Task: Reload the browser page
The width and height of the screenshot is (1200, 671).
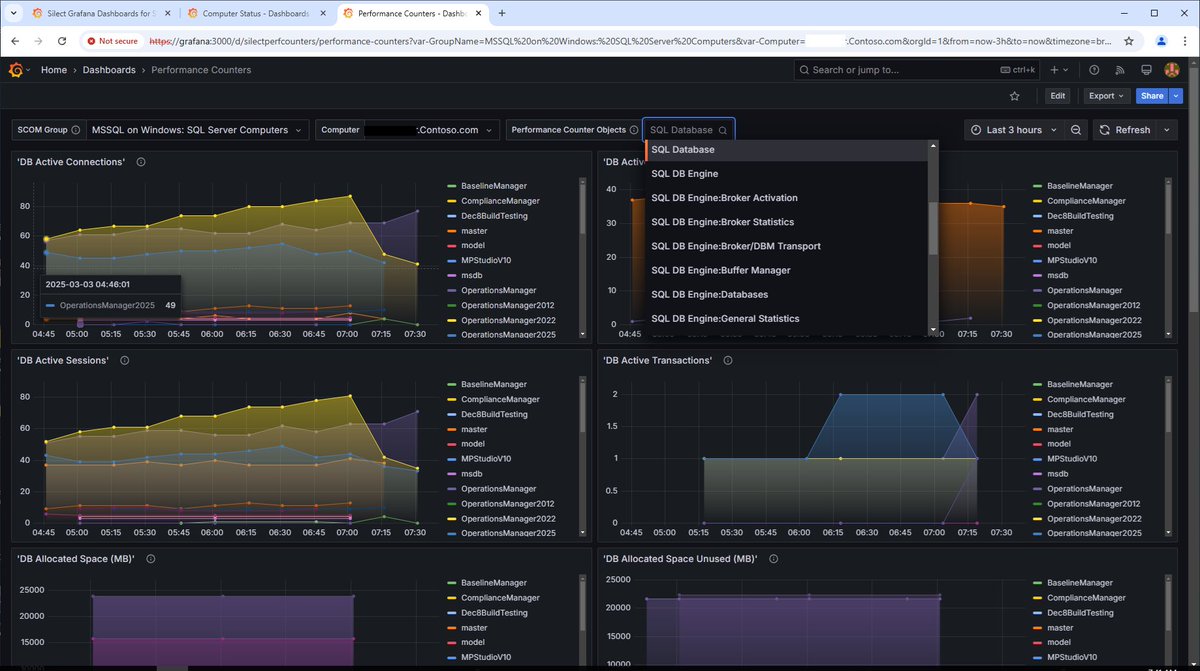Action: (62, 42)
